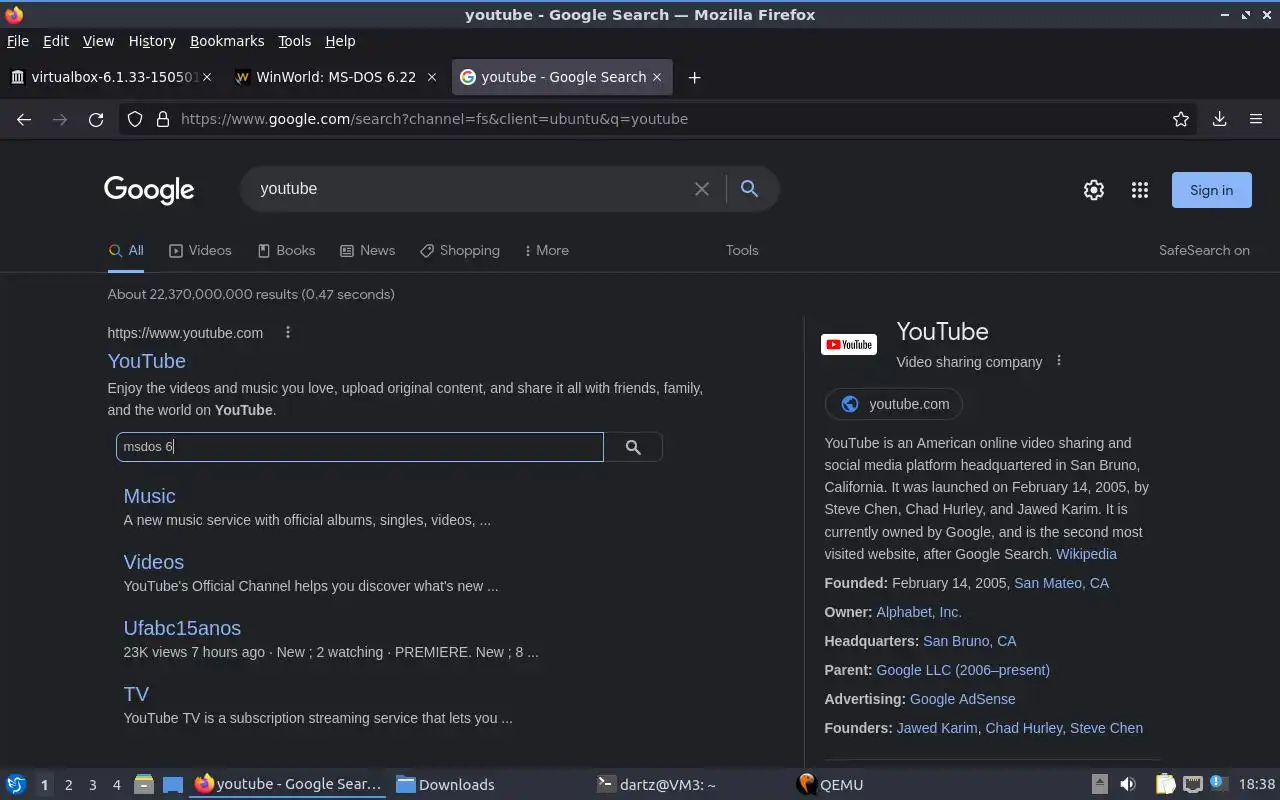This screenshot has height=800, width=1280.
Task: Close the WinWorld MS-DOS 6.22 tab
Action: 432,77
